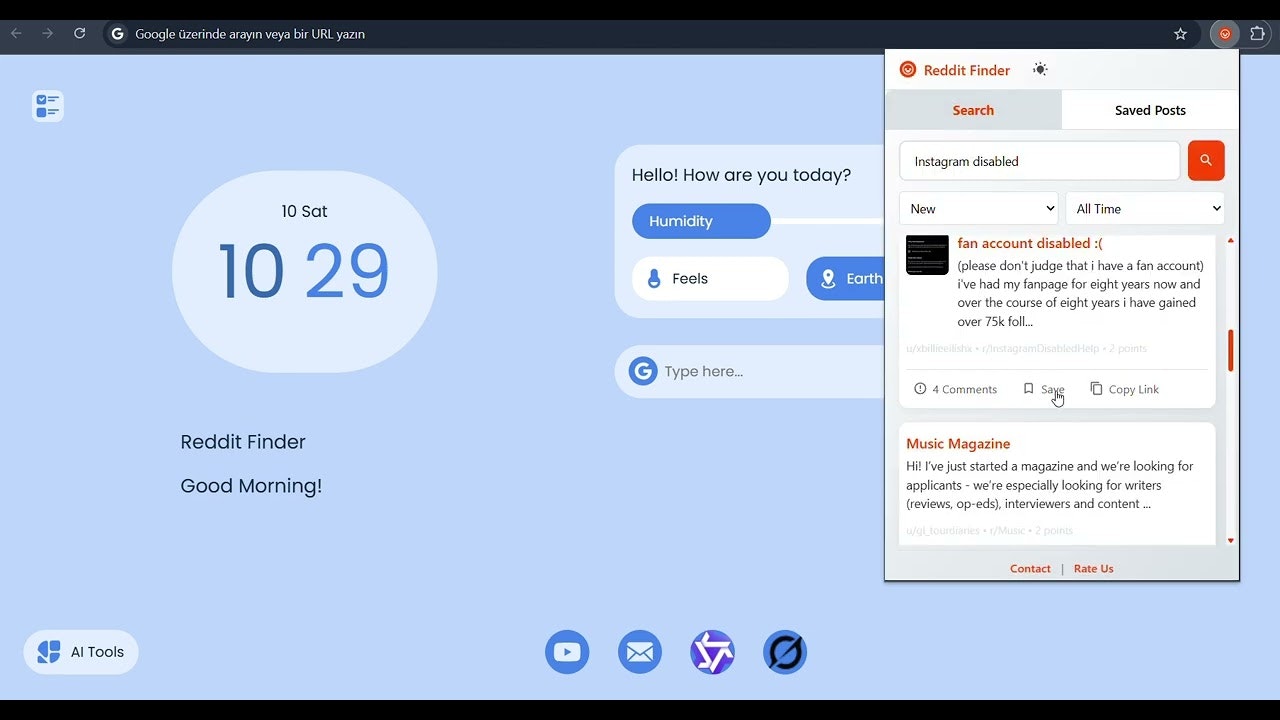Select the Search tab
This screenshot has height=720, width=1280.
973,110
